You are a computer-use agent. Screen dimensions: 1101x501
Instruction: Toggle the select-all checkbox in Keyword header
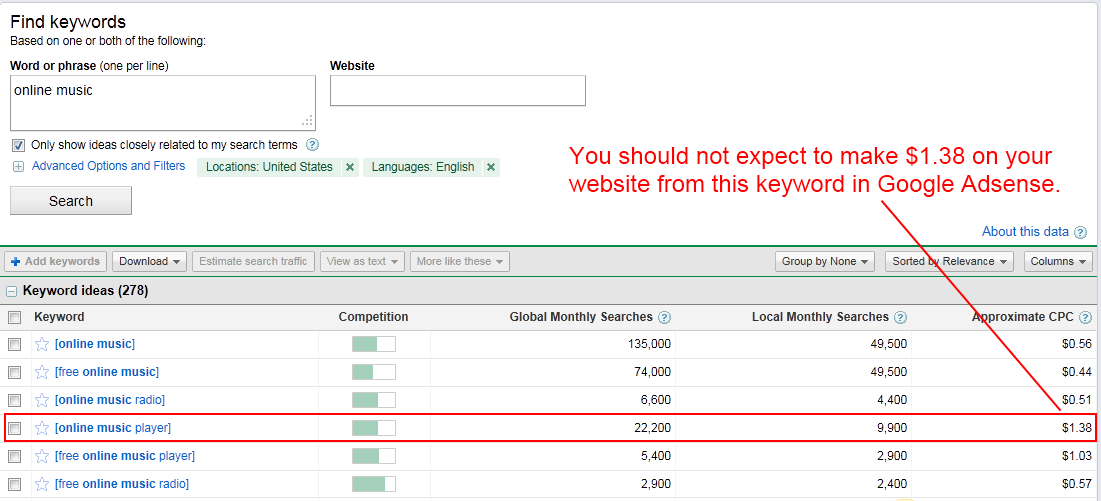coord(14,317)
